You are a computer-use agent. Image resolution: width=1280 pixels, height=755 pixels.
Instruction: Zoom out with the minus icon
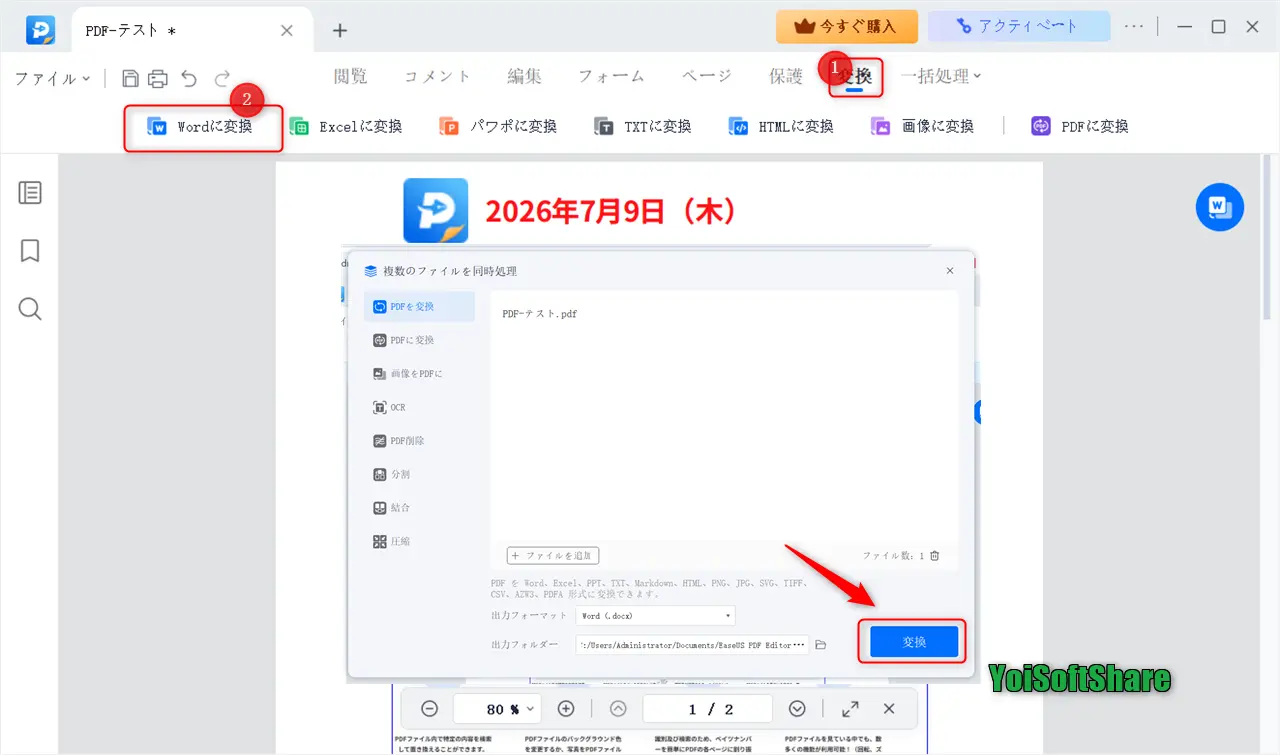(x=430, y=709)
